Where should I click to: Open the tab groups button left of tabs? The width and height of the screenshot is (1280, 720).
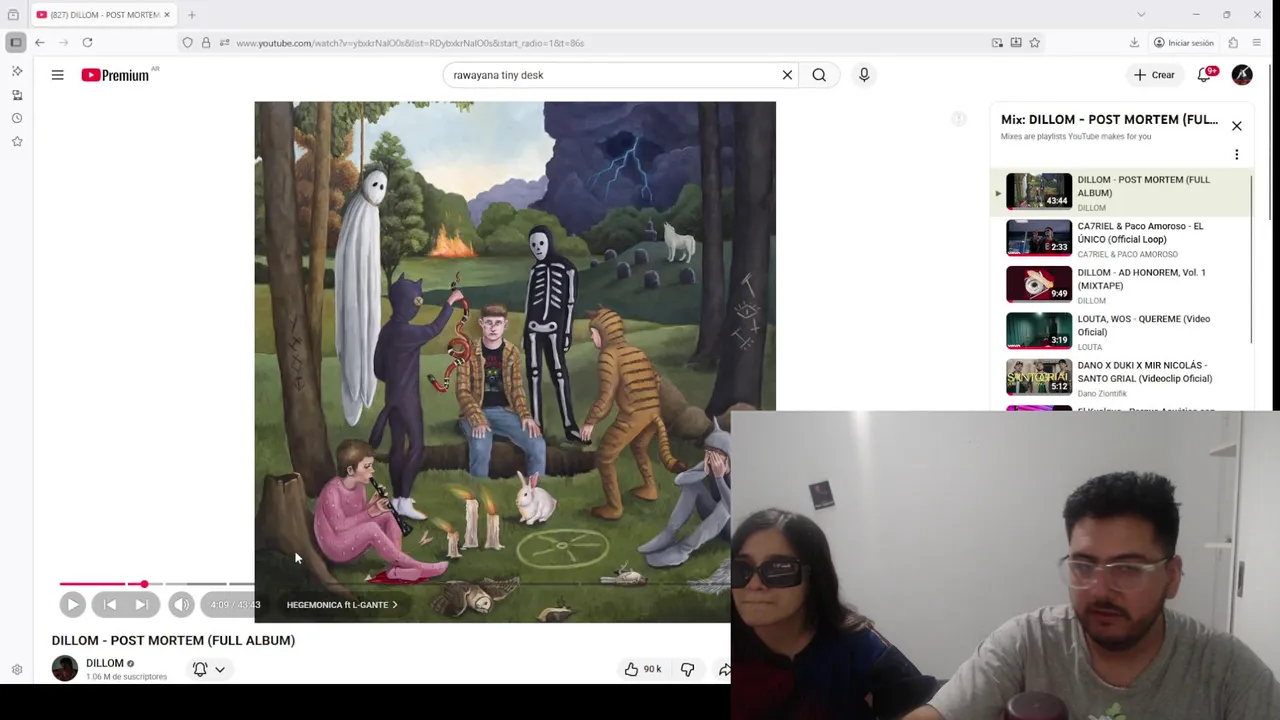(x=13, y=15)
